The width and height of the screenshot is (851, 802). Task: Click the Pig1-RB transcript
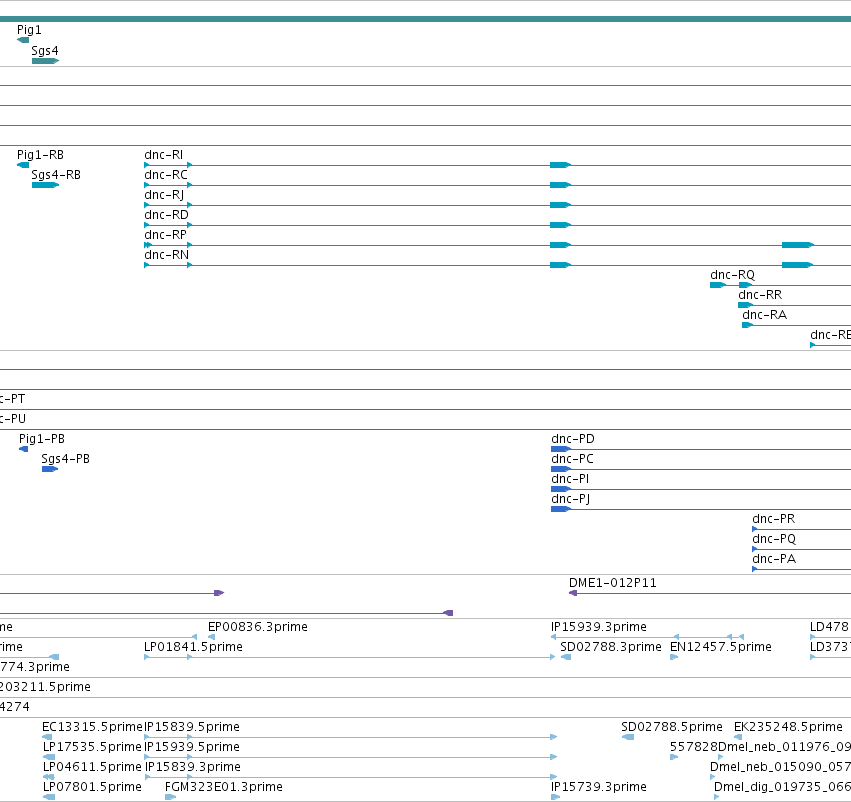click(23, 165)
